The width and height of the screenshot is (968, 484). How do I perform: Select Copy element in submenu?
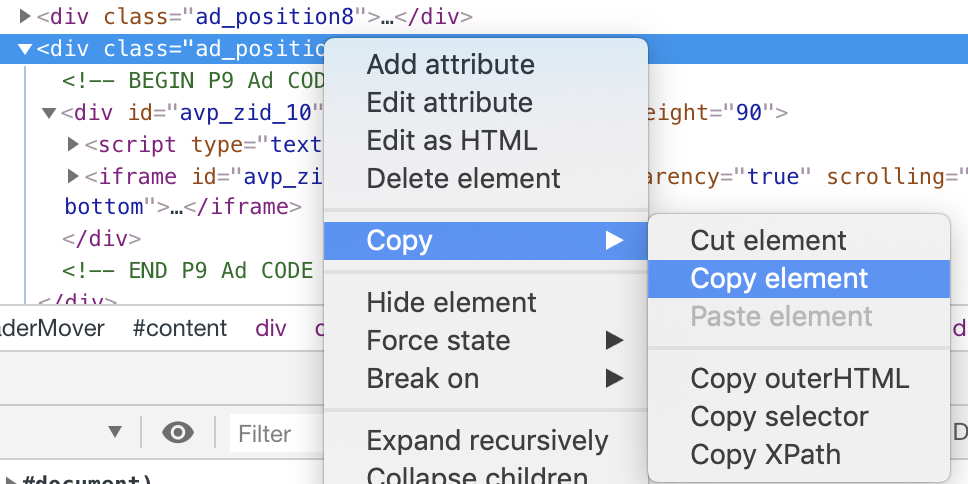tap(799, 279)
